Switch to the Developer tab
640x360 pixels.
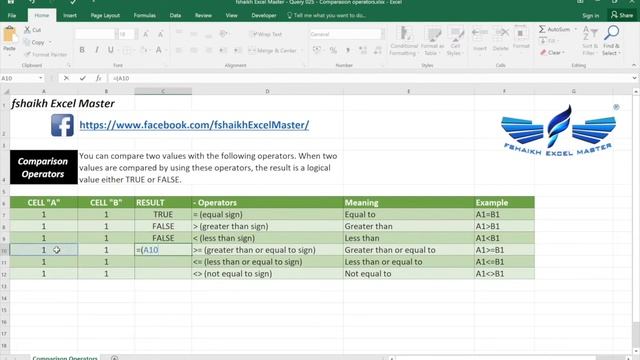click(264, 15)
